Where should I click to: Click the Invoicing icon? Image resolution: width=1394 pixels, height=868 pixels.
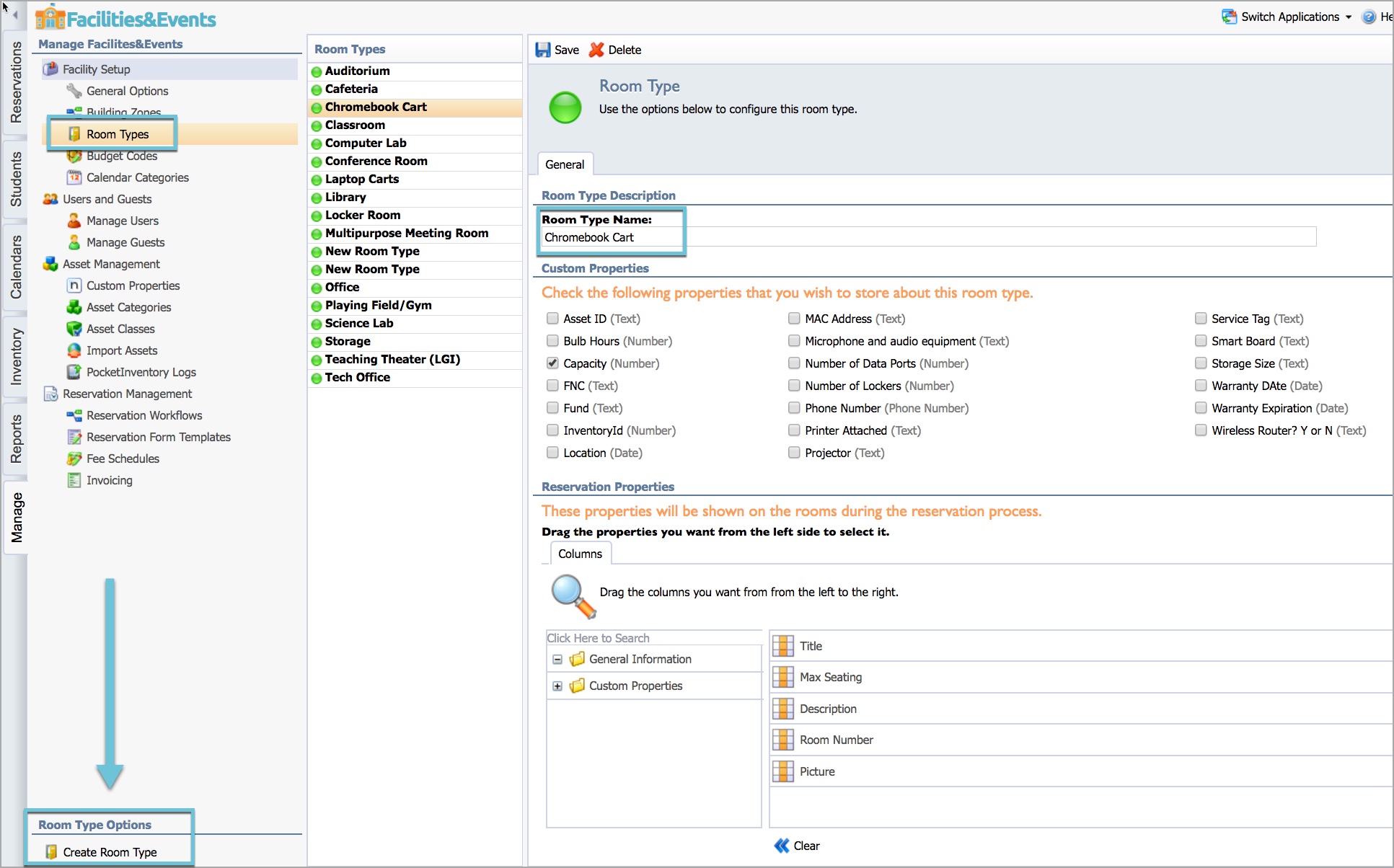coord(74,480)
